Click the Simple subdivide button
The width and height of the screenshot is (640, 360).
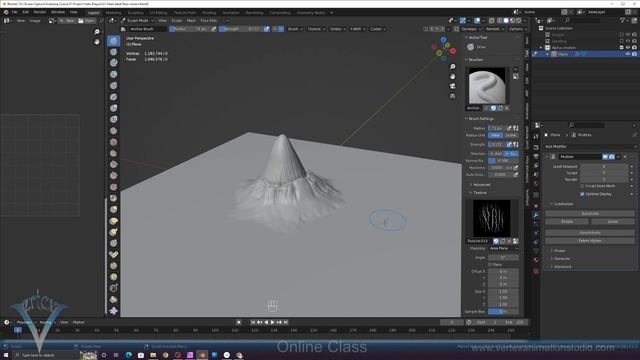tap(567, 221)
